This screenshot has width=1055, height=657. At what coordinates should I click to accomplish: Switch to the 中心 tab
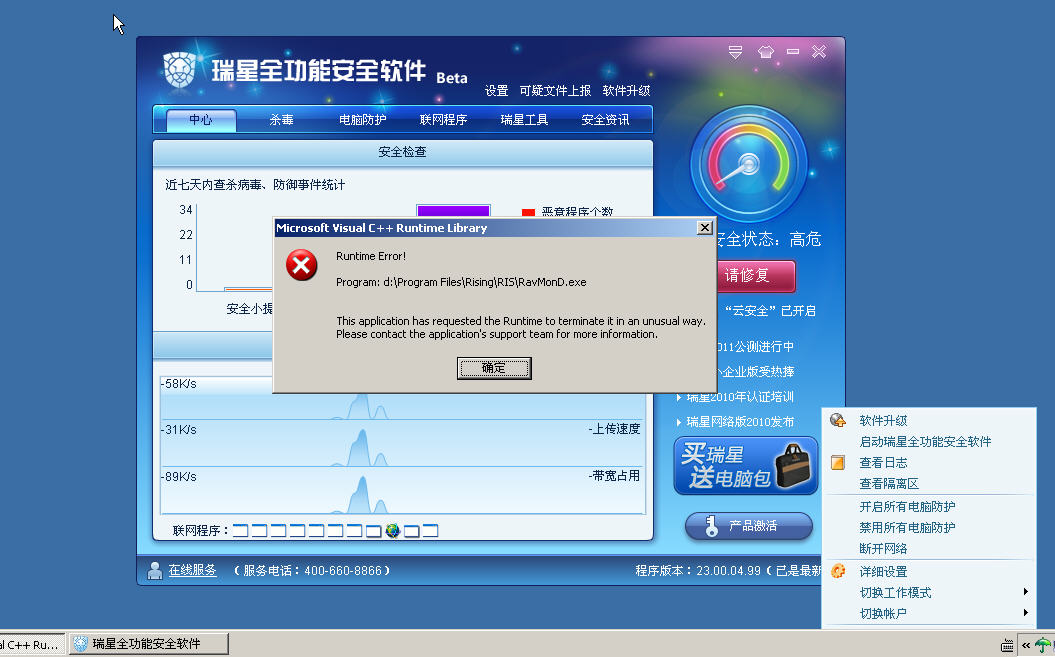201,120
